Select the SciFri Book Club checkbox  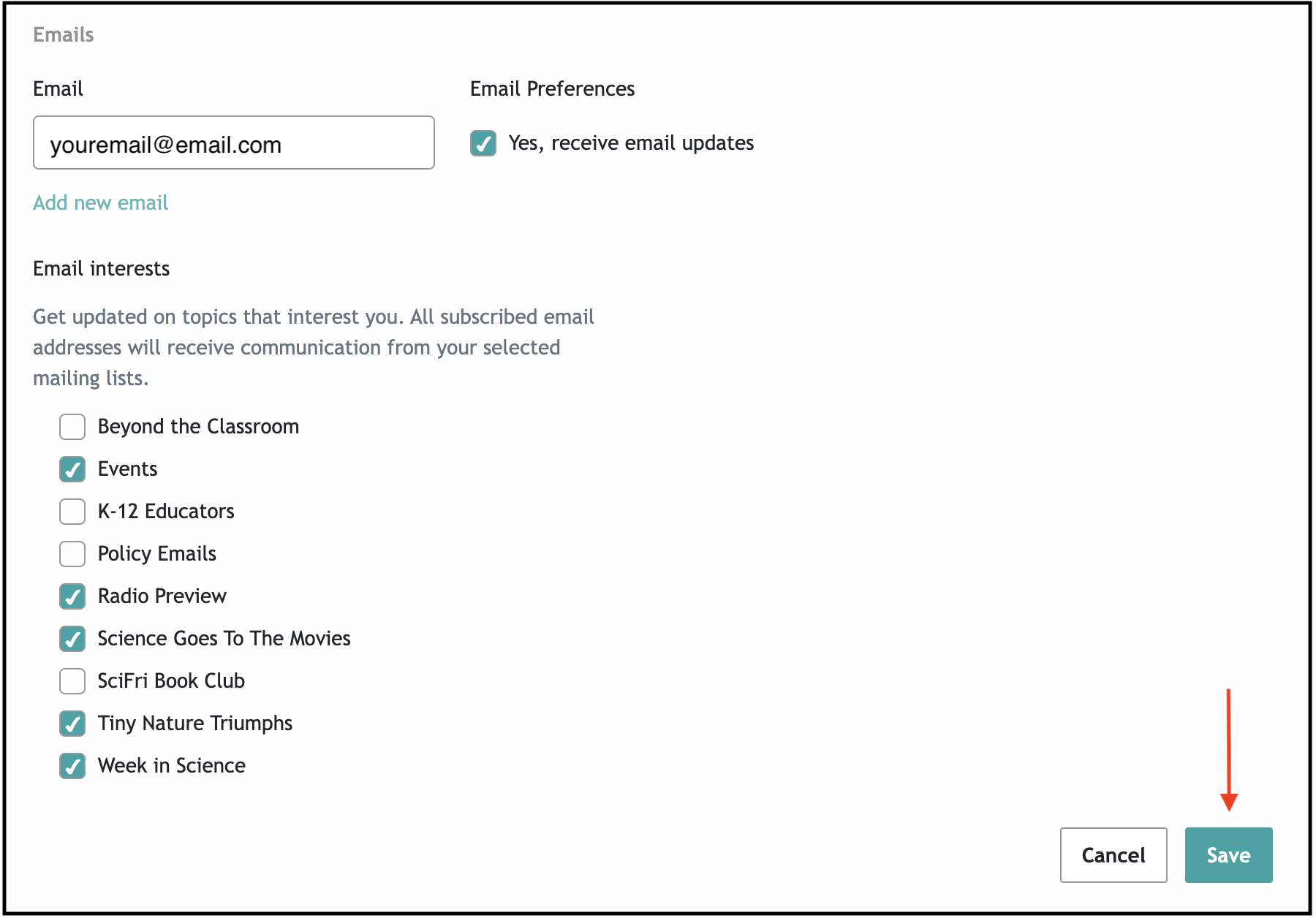[x=72, y=681]
